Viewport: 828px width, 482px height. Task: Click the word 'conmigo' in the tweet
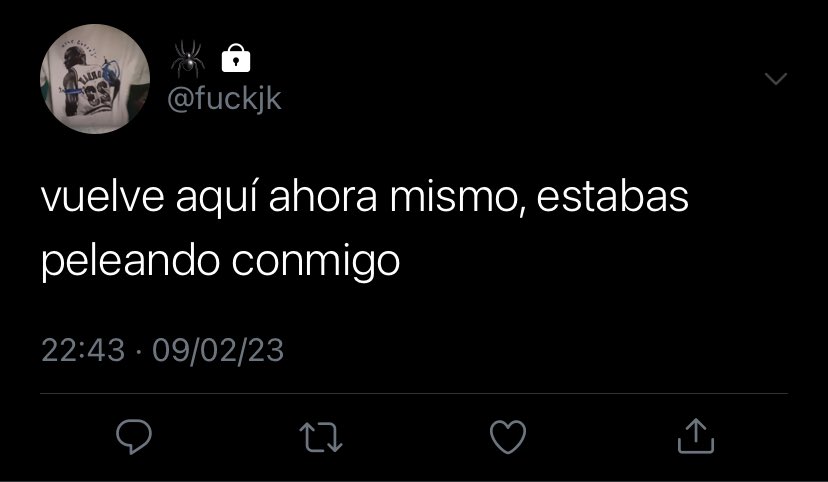click(x=316, y=262)
